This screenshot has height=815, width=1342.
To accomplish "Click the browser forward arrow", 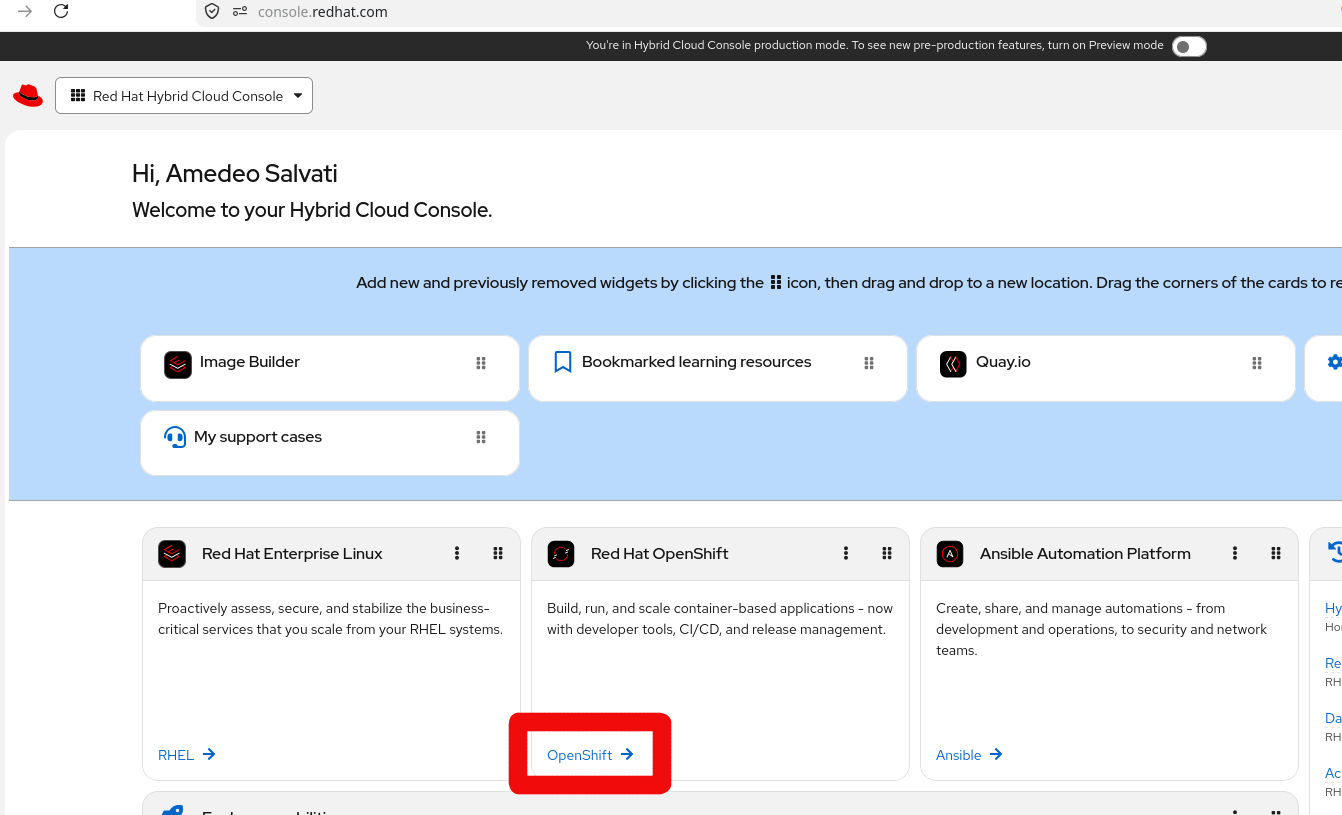I will tap(25, 12).
